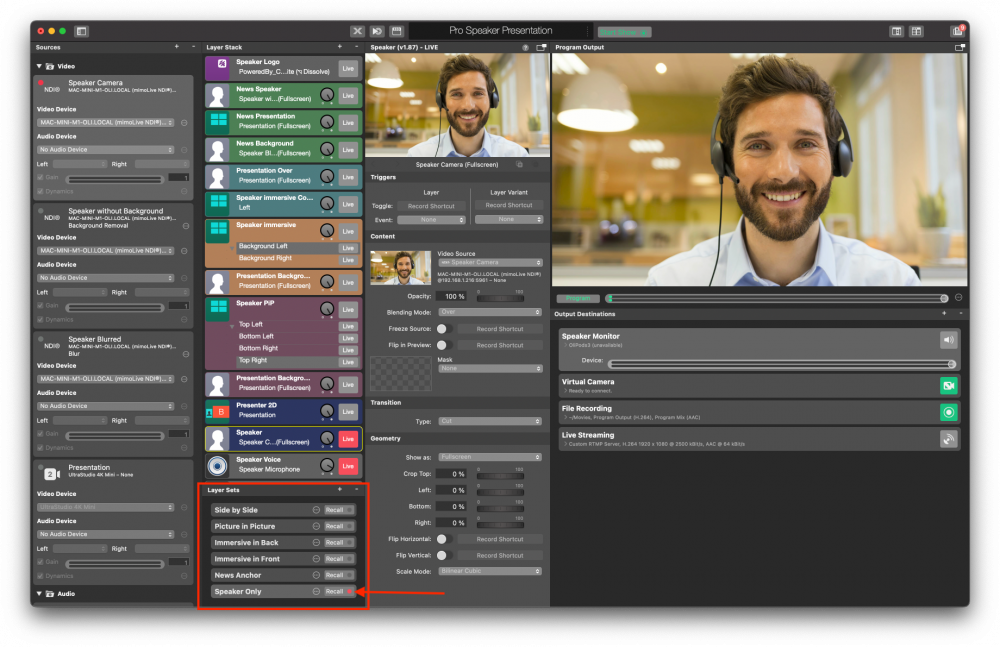This screenshot has width=1000, height=647.
Task: Click the Speaker Monitor Device slider
Action: 781,364
